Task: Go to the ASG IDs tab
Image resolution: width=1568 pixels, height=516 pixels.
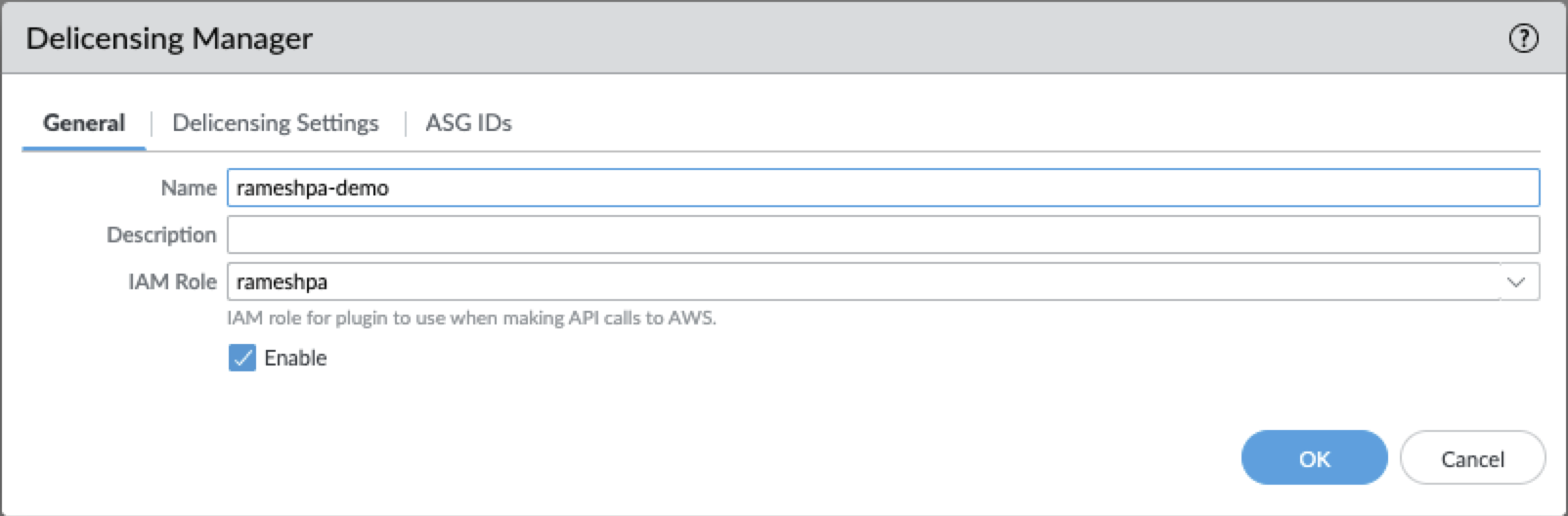Action: click(468, 123)
